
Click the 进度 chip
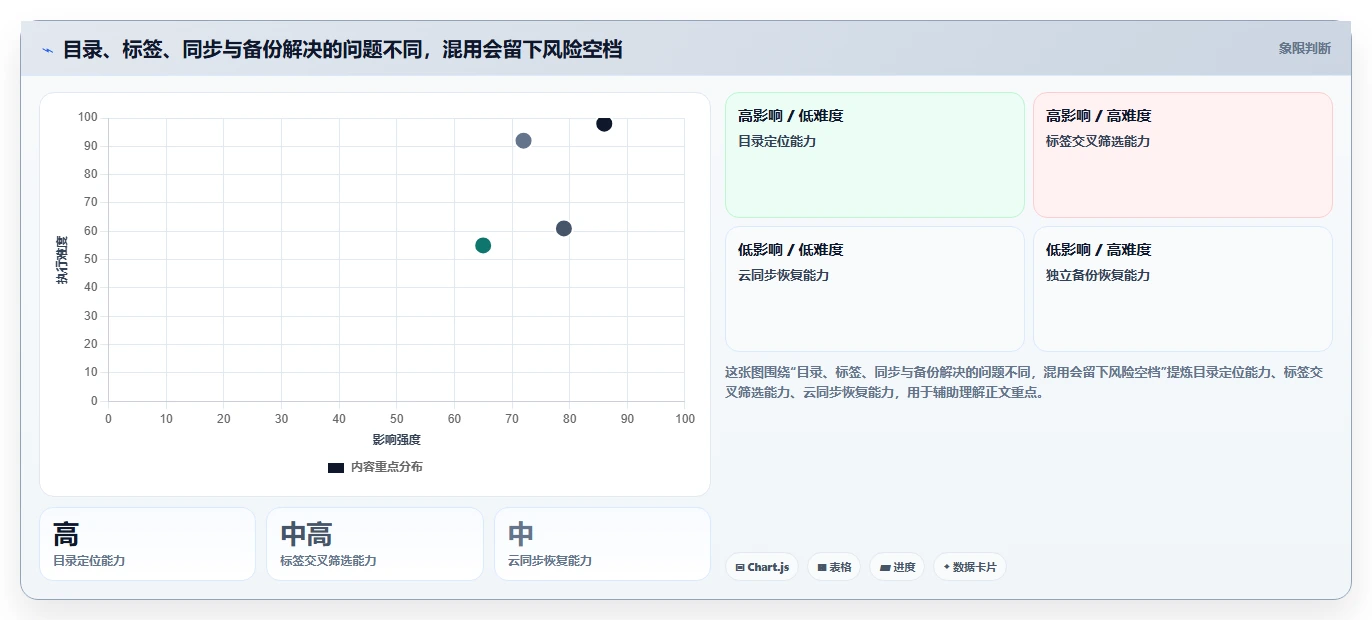click(897, 567)
